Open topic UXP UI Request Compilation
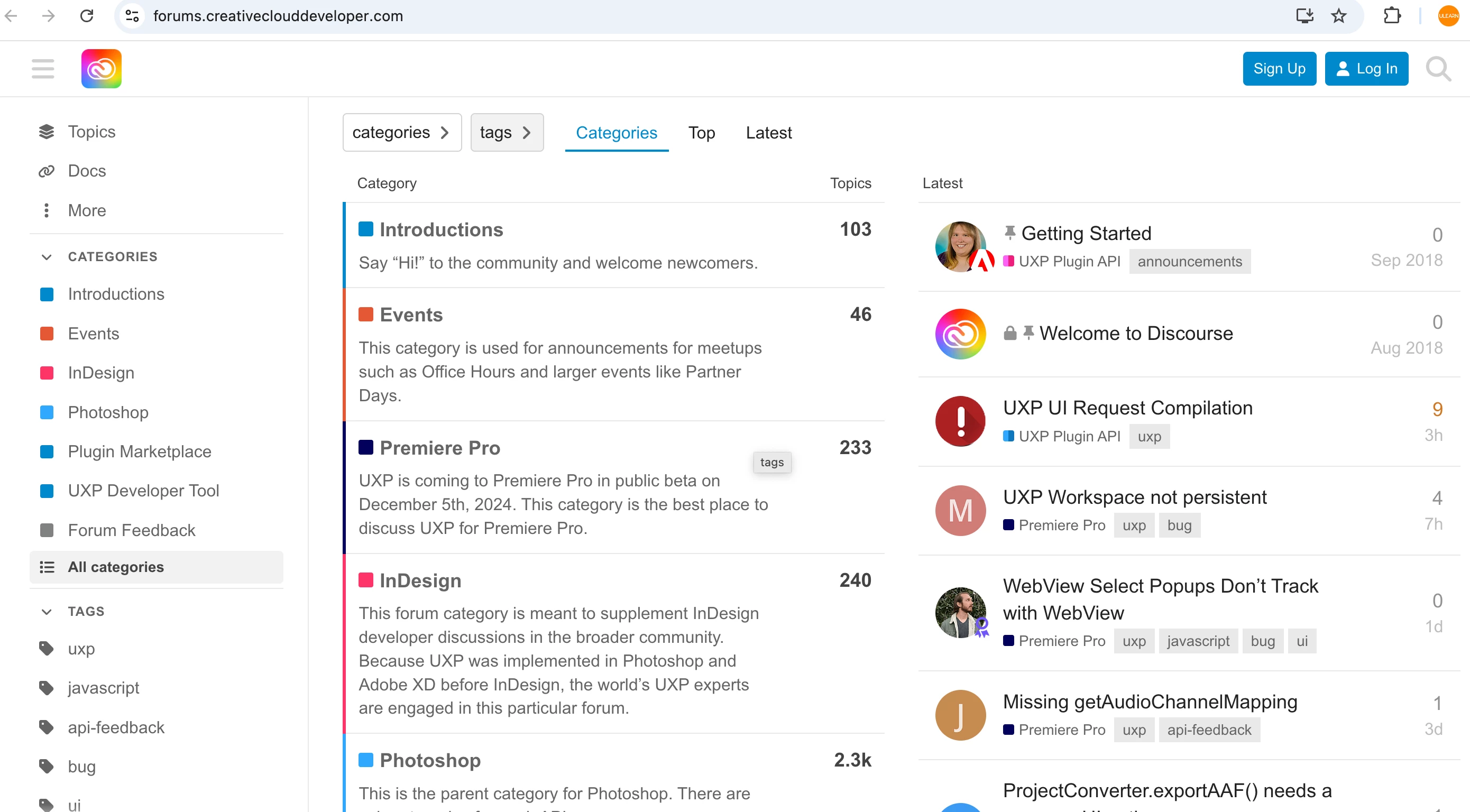The image size is (1470, 812). 1128,408
